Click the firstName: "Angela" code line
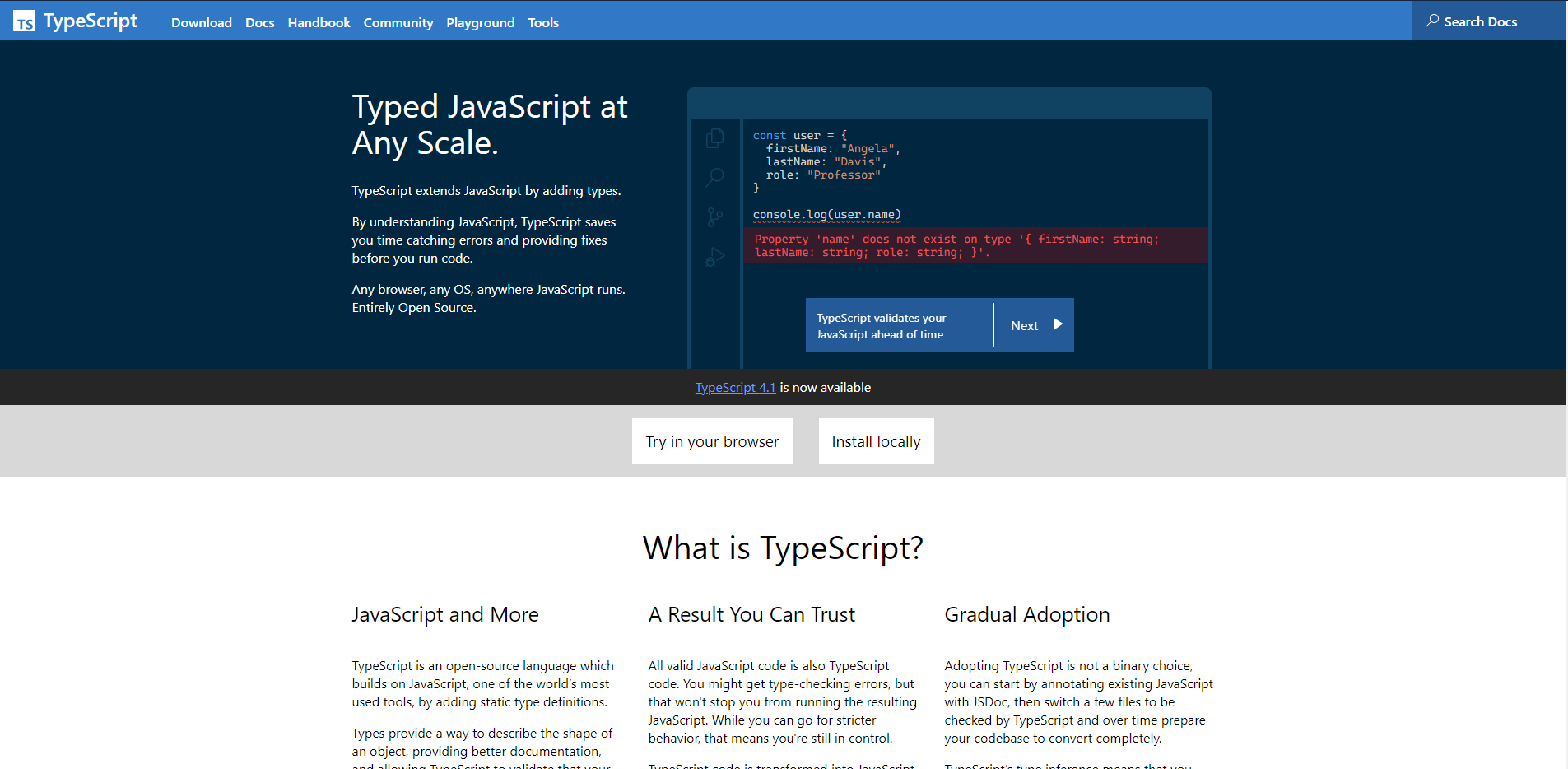The image size is (1568, 769). click(x=833, y=148)
